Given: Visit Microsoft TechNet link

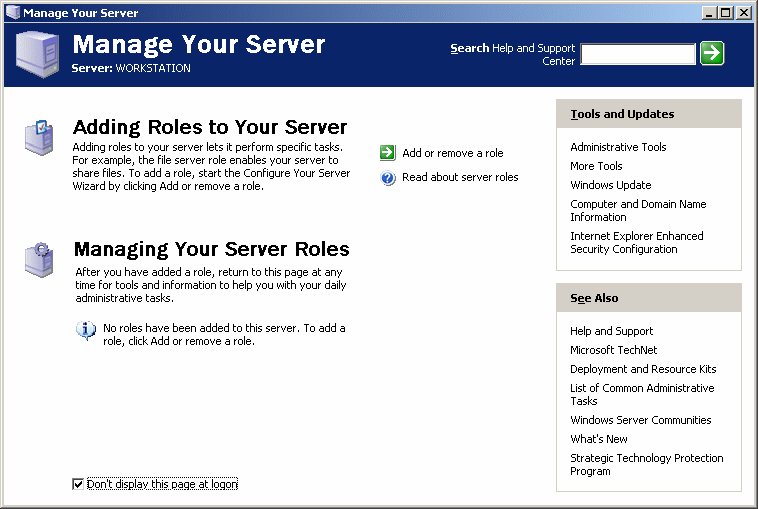Looking at the screenshot, I should point(613,350).
